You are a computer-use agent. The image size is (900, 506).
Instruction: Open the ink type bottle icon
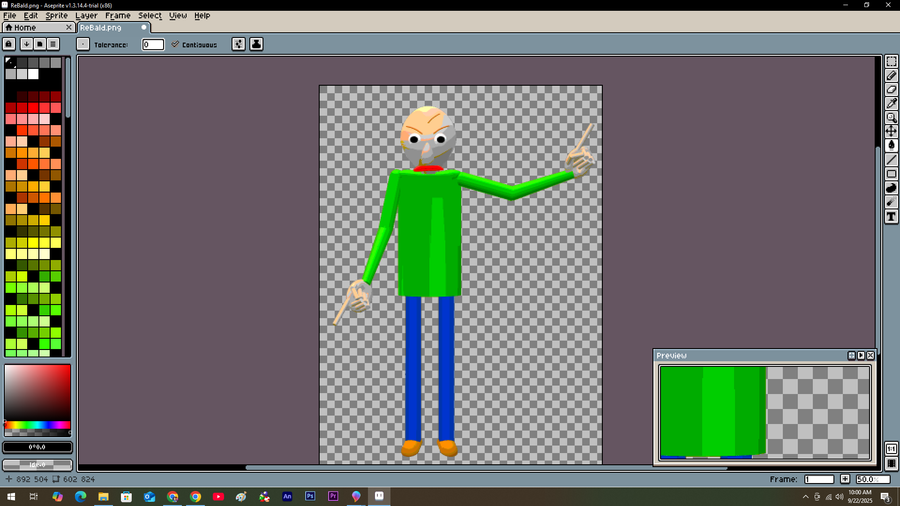point(257,44)
